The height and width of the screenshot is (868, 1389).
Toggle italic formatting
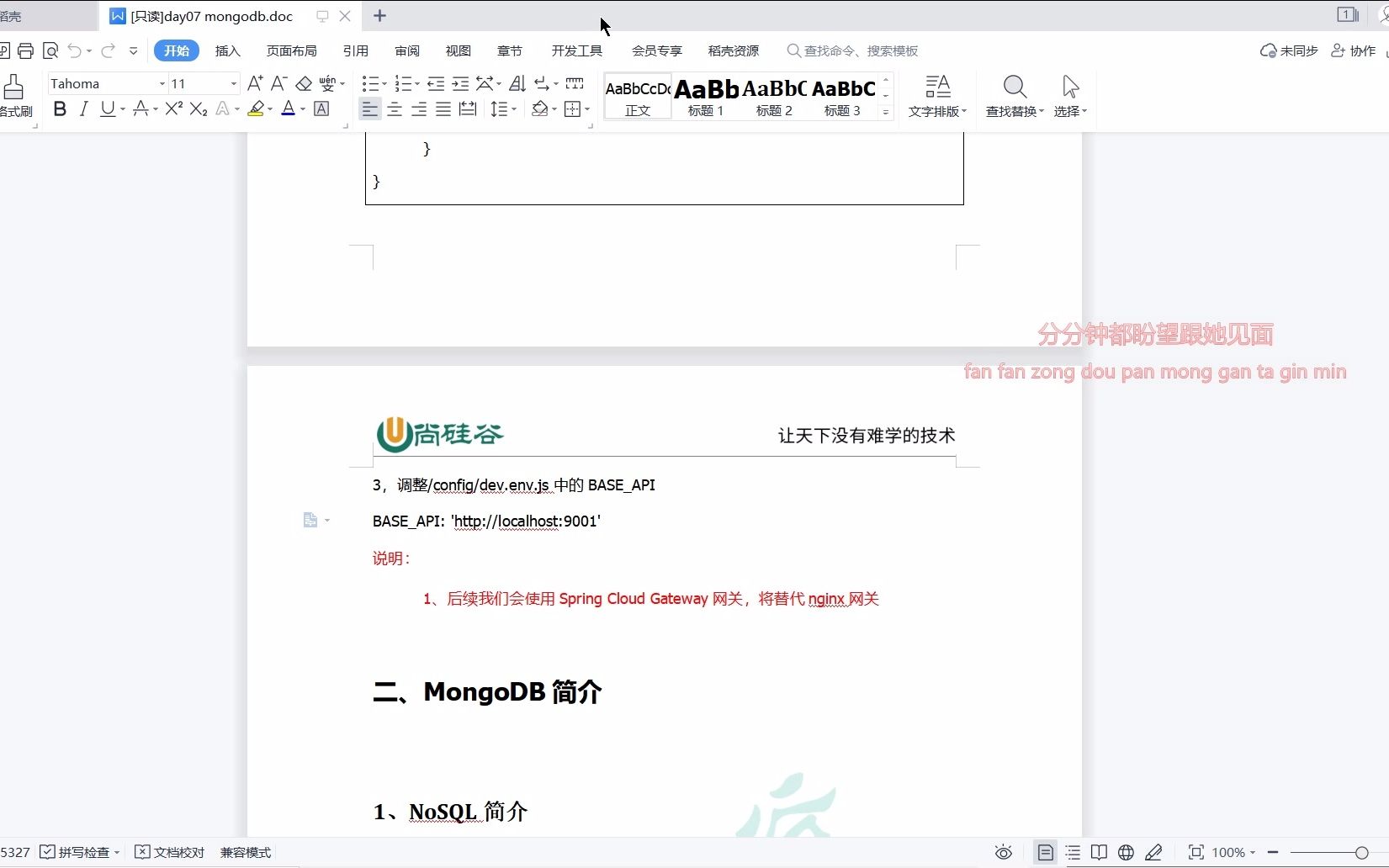tap(83, 108)
